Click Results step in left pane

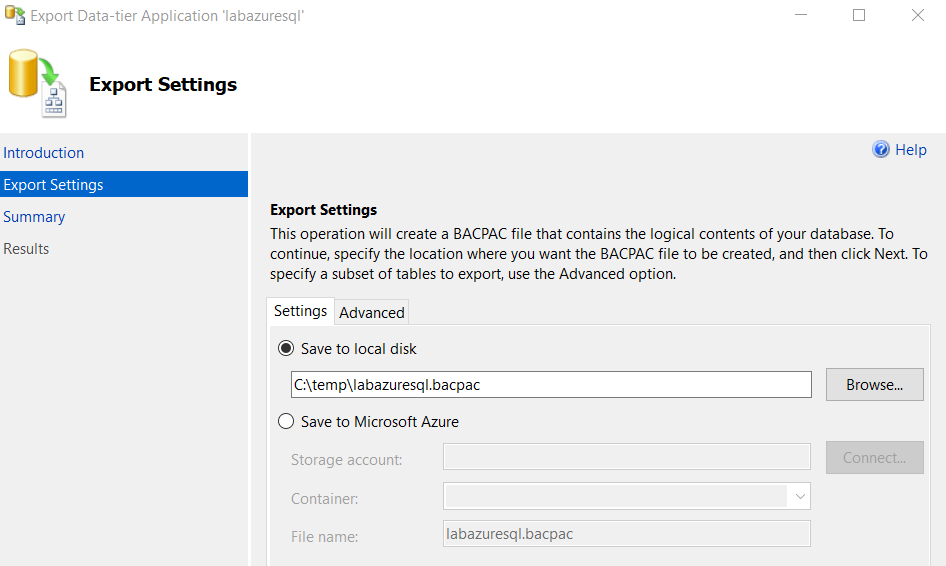point(26,249)
